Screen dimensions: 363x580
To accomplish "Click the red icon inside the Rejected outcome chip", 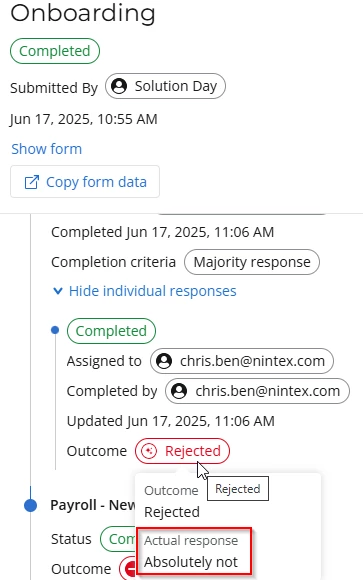I will (x=149, y=451).
